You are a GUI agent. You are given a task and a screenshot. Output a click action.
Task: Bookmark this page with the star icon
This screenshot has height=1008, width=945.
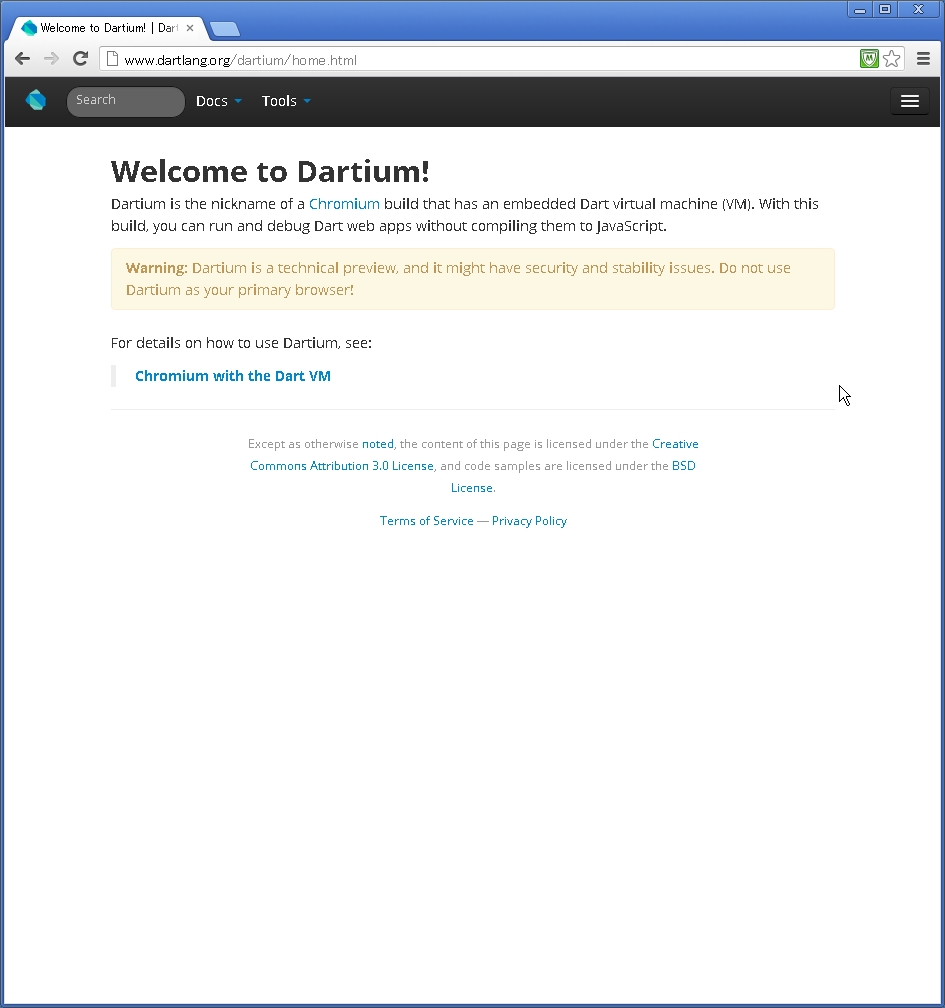pos(892,59)
